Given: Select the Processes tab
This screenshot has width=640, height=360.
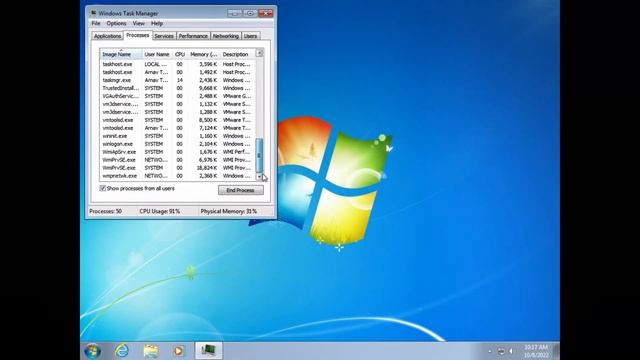Looking at the screenshot, I should (138, 35).
